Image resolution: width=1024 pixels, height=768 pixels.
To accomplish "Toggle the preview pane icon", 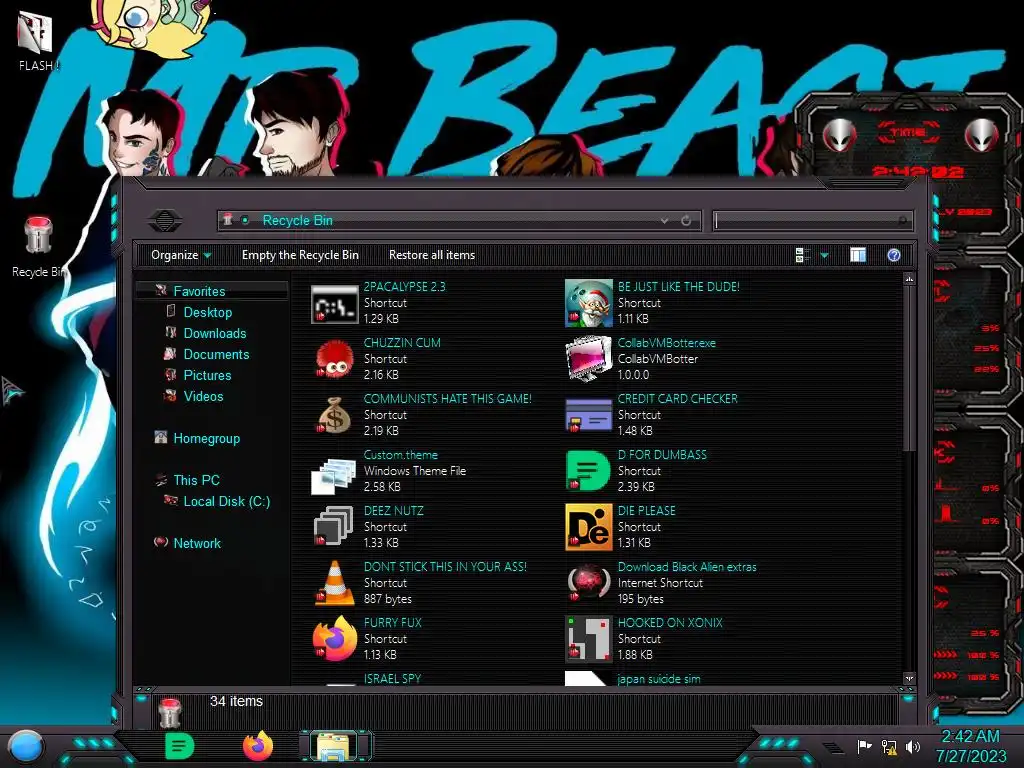I will 857,255.
